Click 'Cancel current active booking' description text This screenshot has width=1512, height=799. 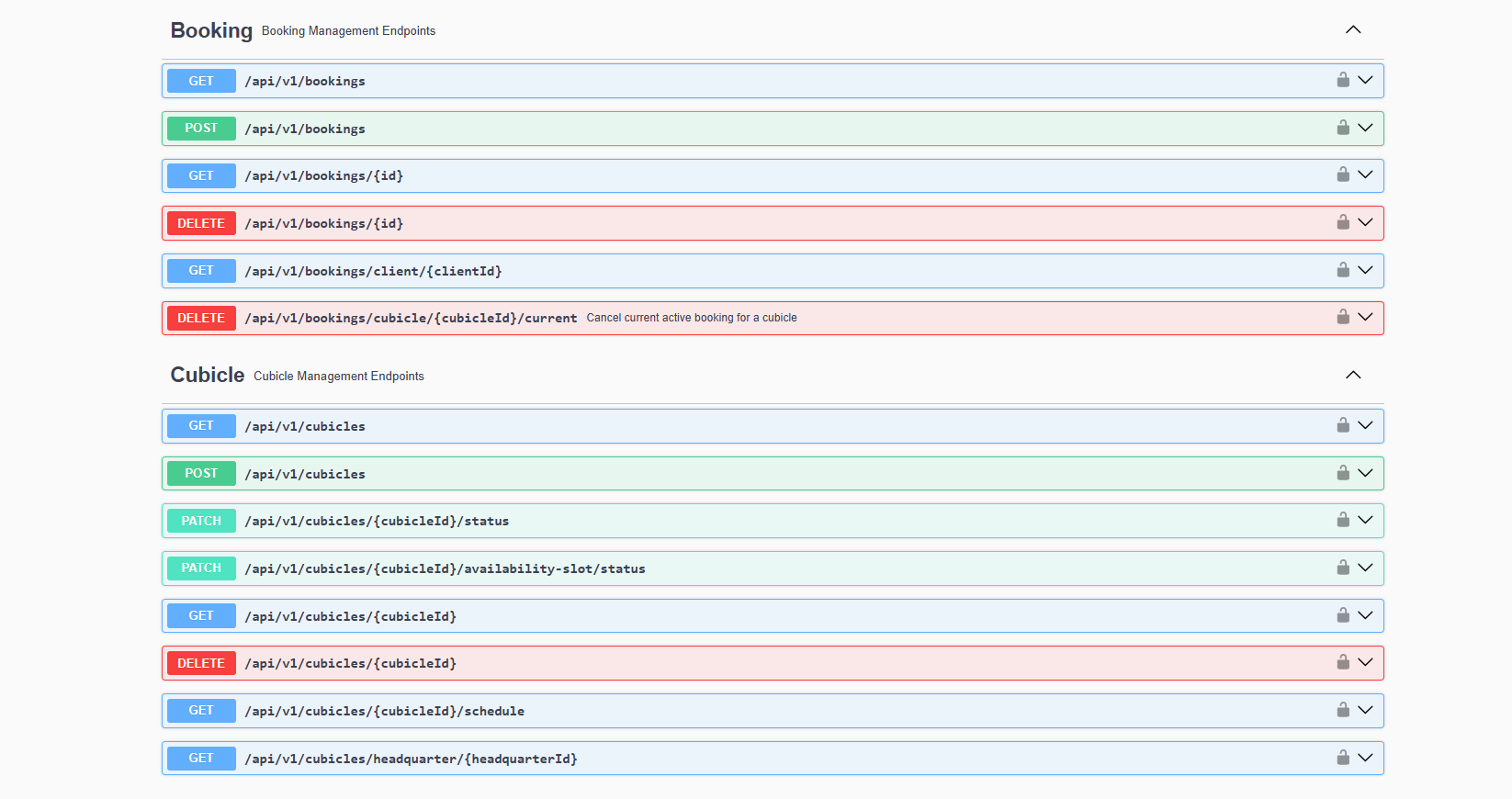(691, 318)
